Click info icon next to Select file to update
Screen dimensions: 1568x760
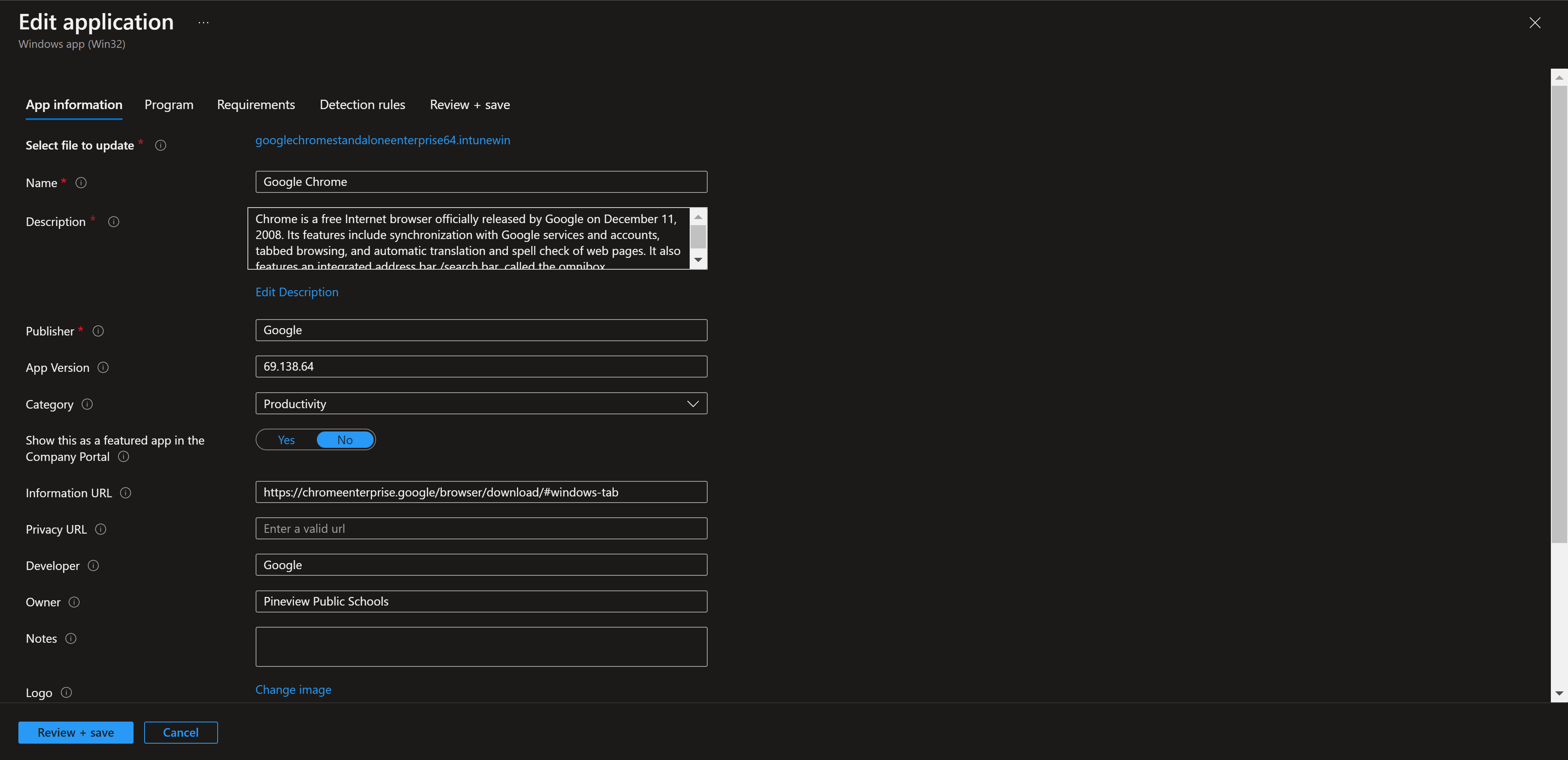click(x=161, y=145)
